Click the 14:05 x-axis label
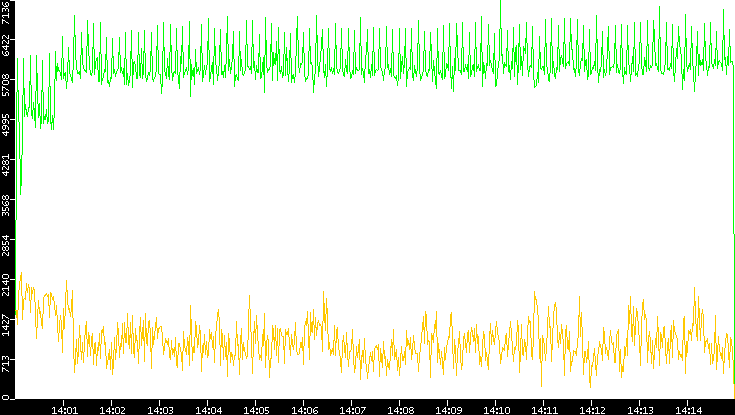Viewport: 735px width, 415px height. coord(256,411)
